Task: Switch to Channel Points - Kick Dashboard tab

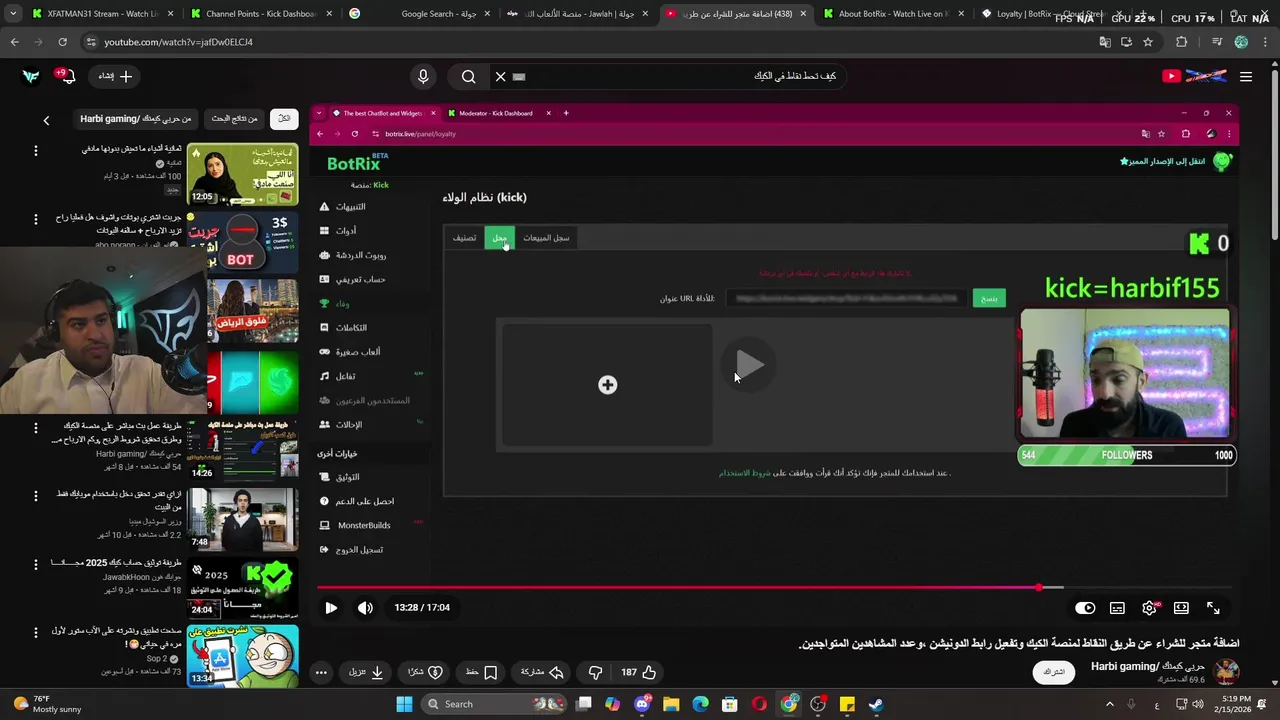Action: click(260, 14)
